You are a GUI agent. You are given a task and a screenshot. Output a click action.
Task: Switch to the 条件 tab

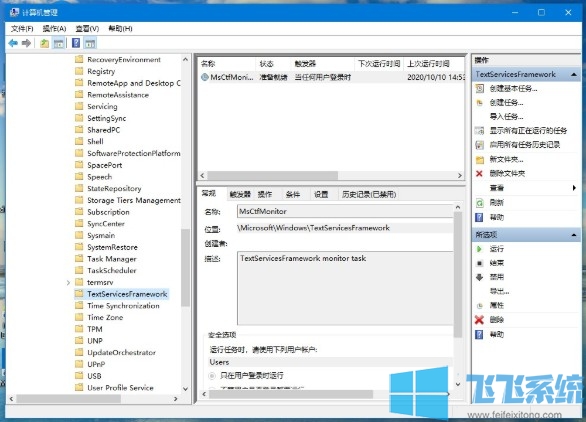[293, 194]
